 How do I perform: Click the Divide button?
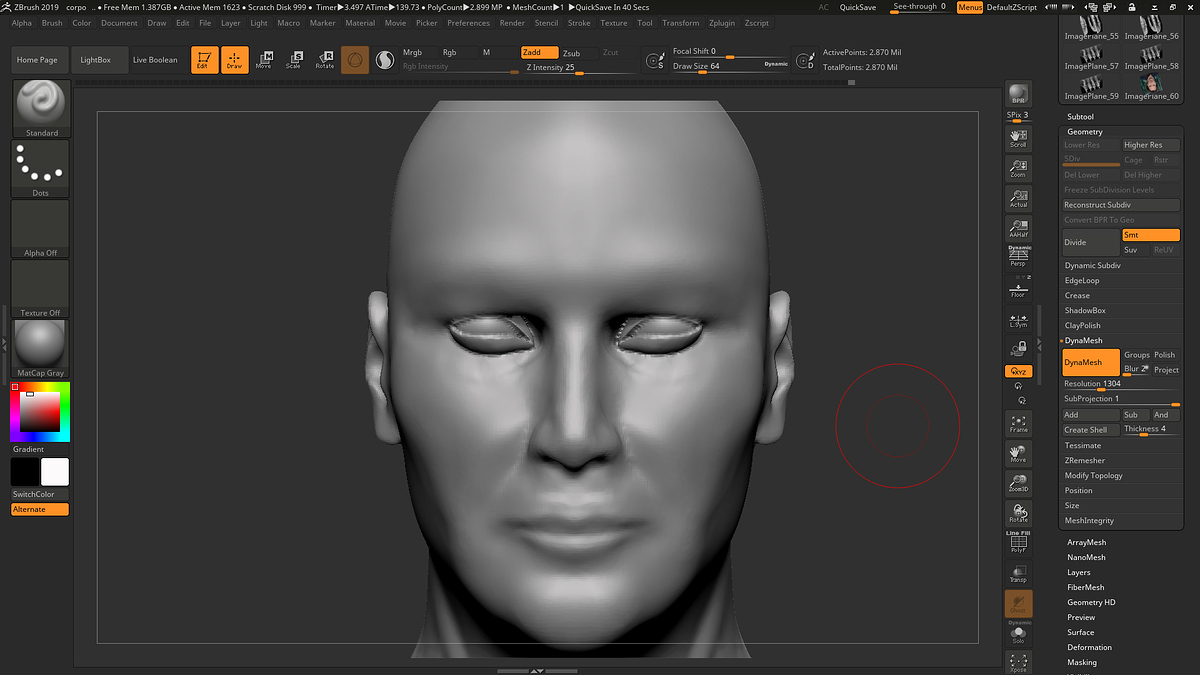point(1091,242)
